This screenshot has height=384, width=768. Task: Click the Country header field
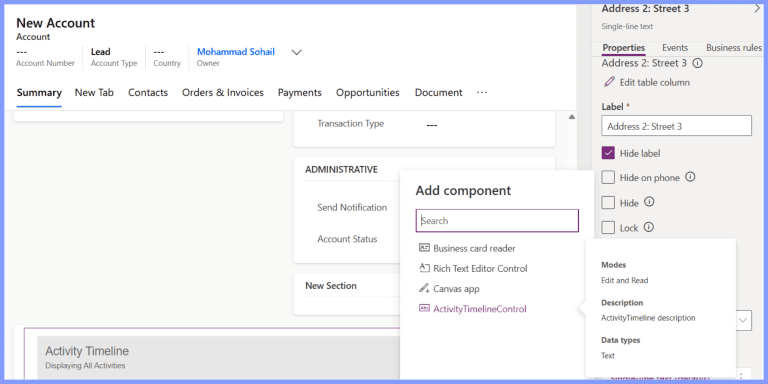167,57
